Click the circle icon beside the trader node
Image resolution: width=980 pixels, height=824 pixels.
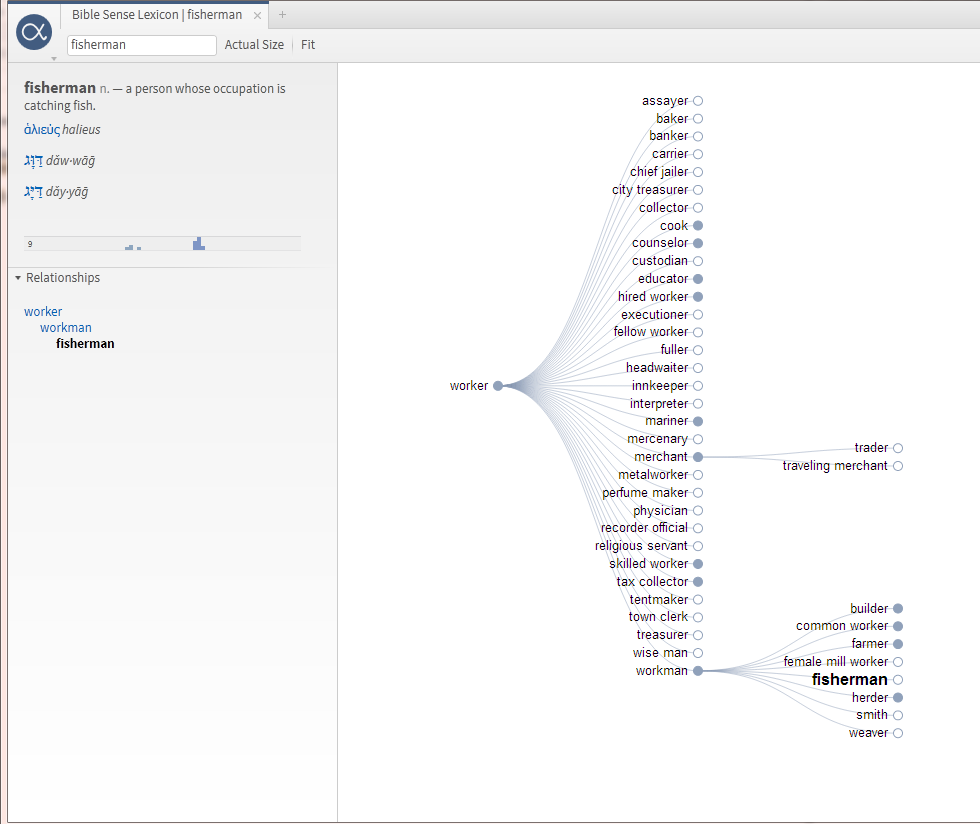point(897,448)
